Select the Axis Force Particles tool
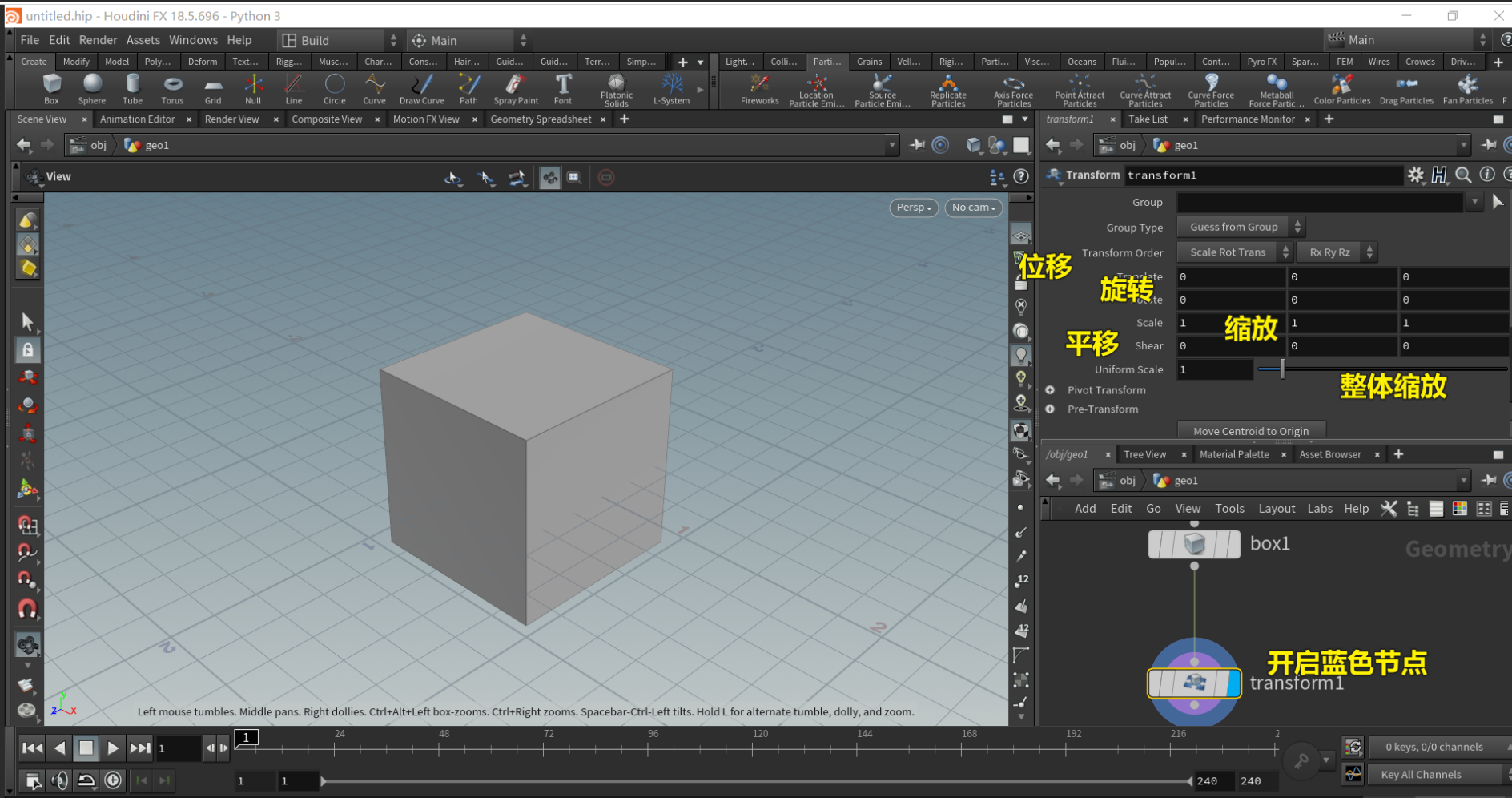Screen dimensions: 1512x798 point(1014,90)
